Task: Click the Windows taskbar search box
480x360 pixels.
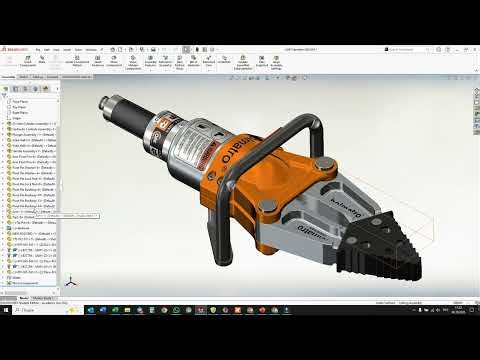Action: pyautogui.click(x=47, y=310)
